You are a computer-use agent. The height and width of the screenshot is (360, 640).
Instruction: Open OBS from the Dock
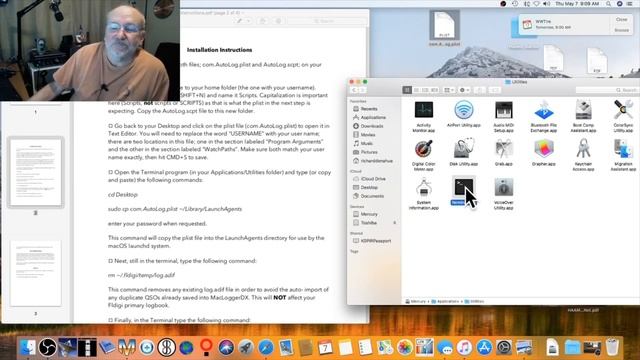click(47, 347)
